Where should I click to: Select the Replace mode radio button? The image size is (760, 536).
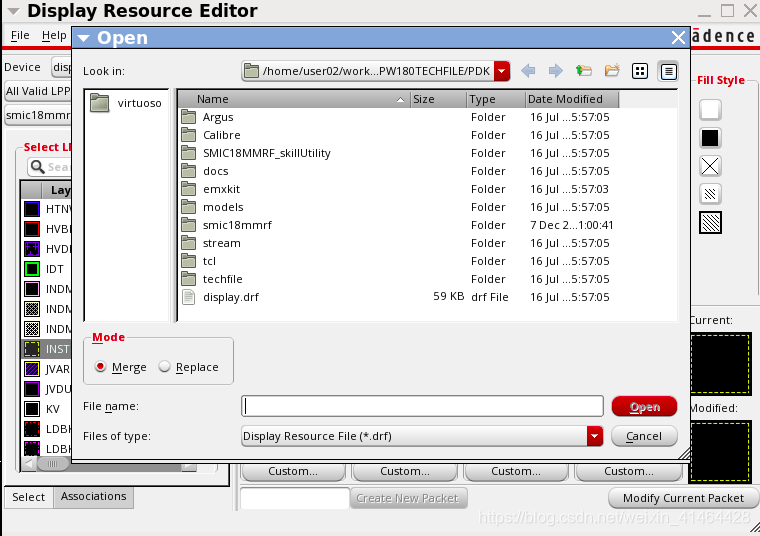click(x=164, y=366)
